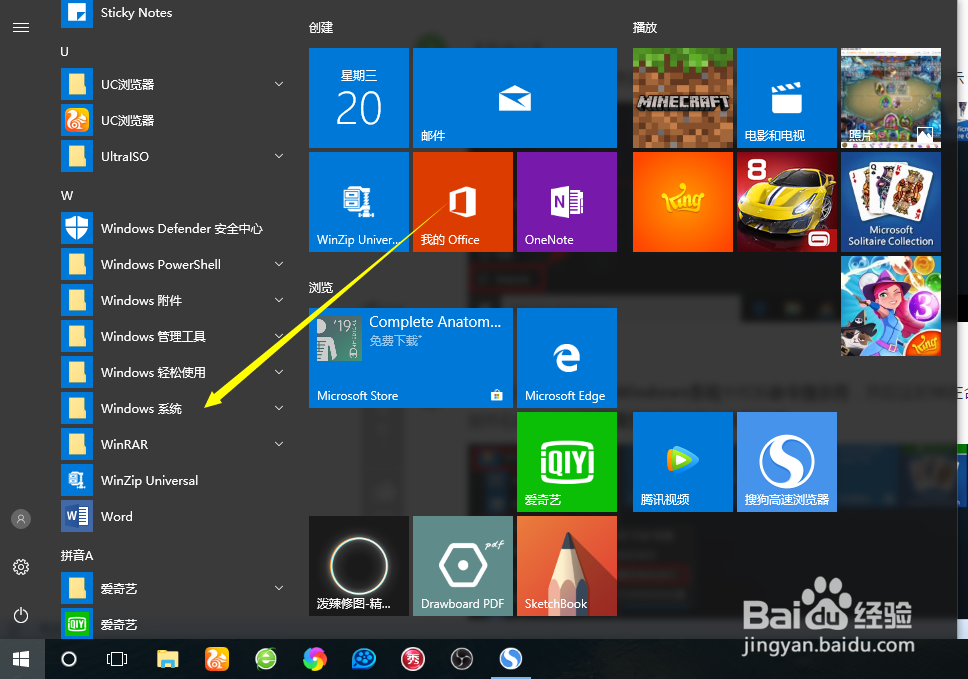
Task: Open Bubble Witch 3 game tile
Action: 891,306
